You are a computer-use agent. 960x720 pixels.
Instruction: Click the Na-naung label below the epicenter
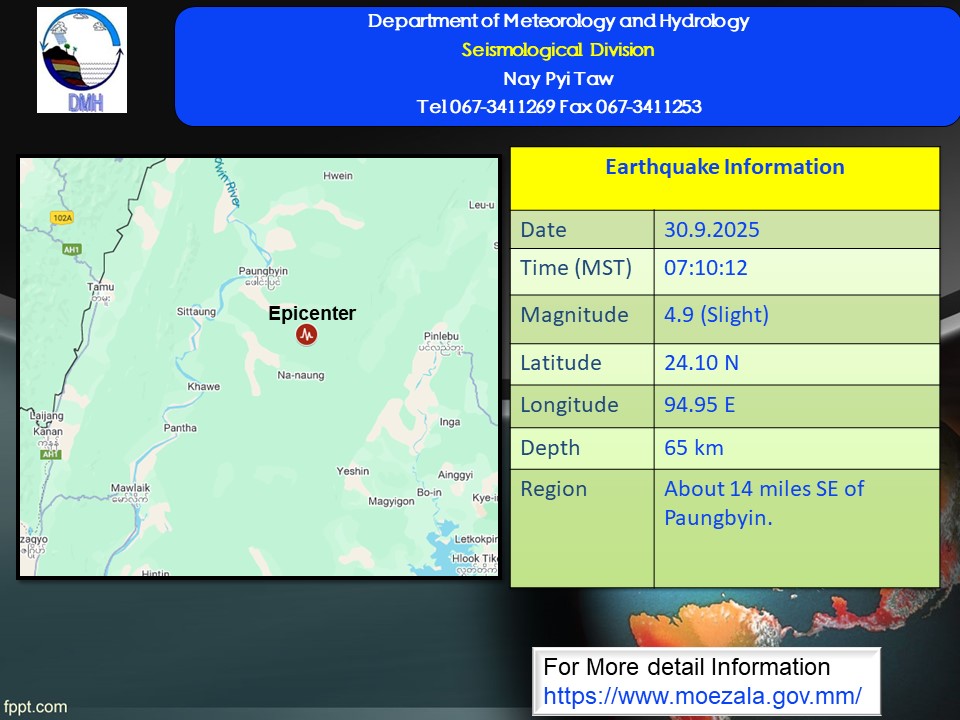[301, 375]
